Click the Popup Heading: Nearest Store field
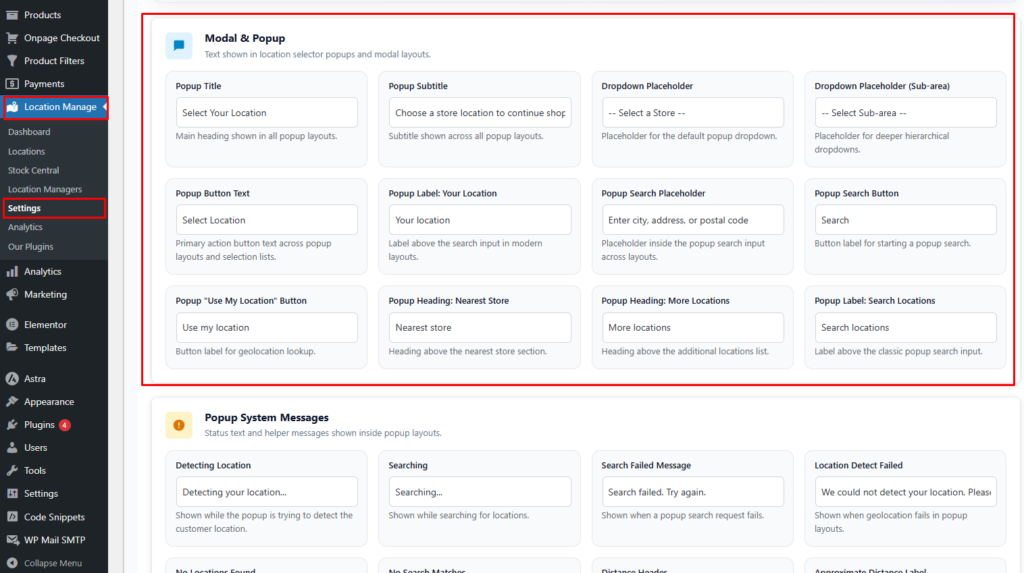This screenshot has width=1024, height=573. coord(479,328)
